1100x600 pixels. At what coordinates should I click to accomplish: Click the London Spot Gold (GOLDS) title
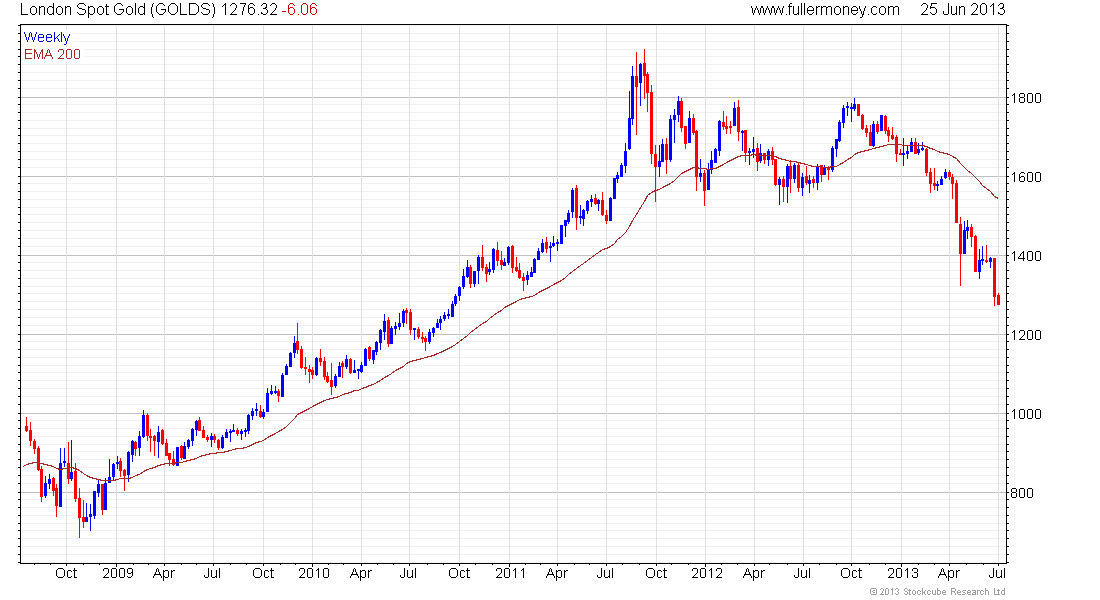pos(118,10)
